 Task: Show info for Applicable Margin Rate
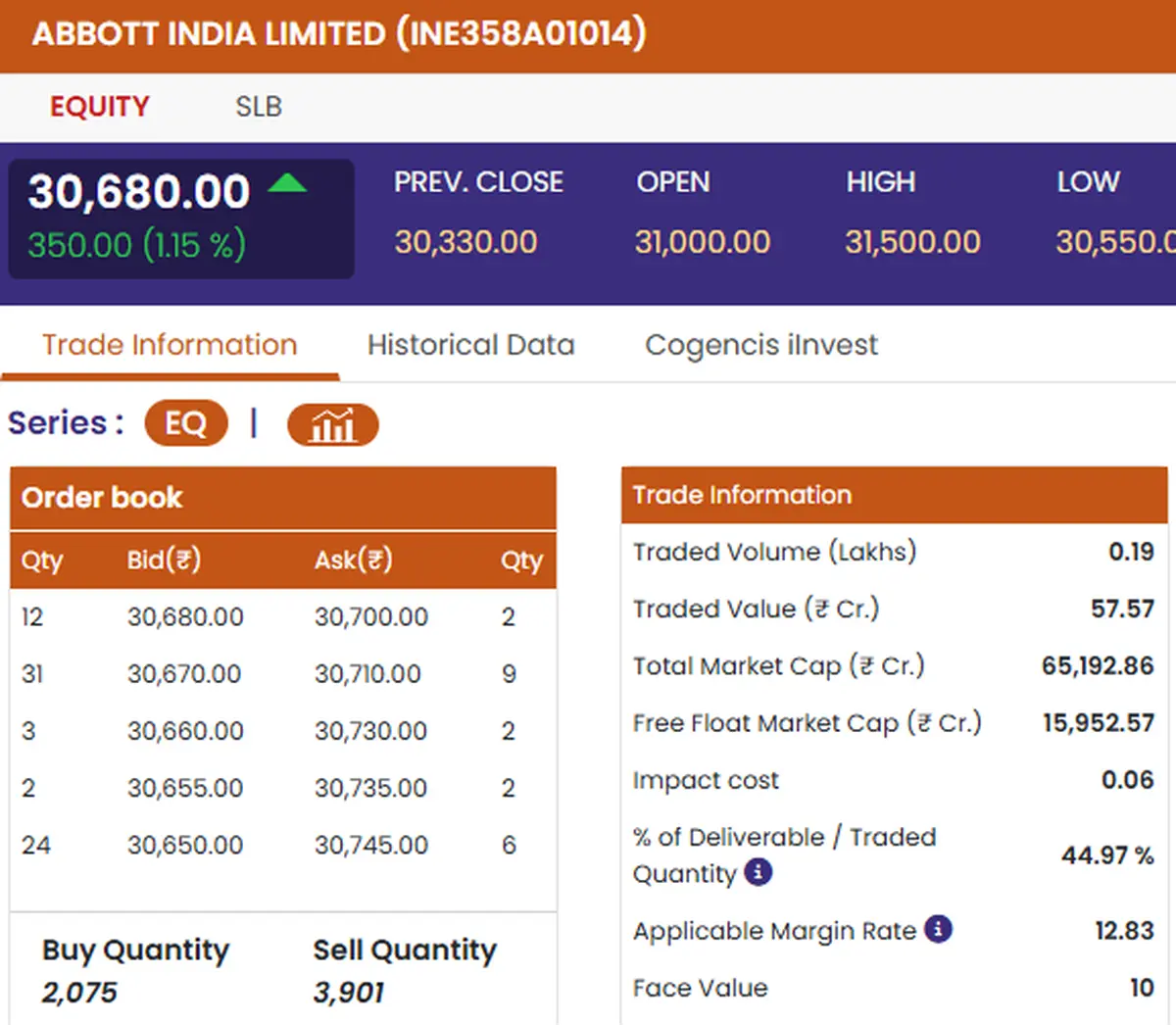pyautogui.click(x=938, y=929)
